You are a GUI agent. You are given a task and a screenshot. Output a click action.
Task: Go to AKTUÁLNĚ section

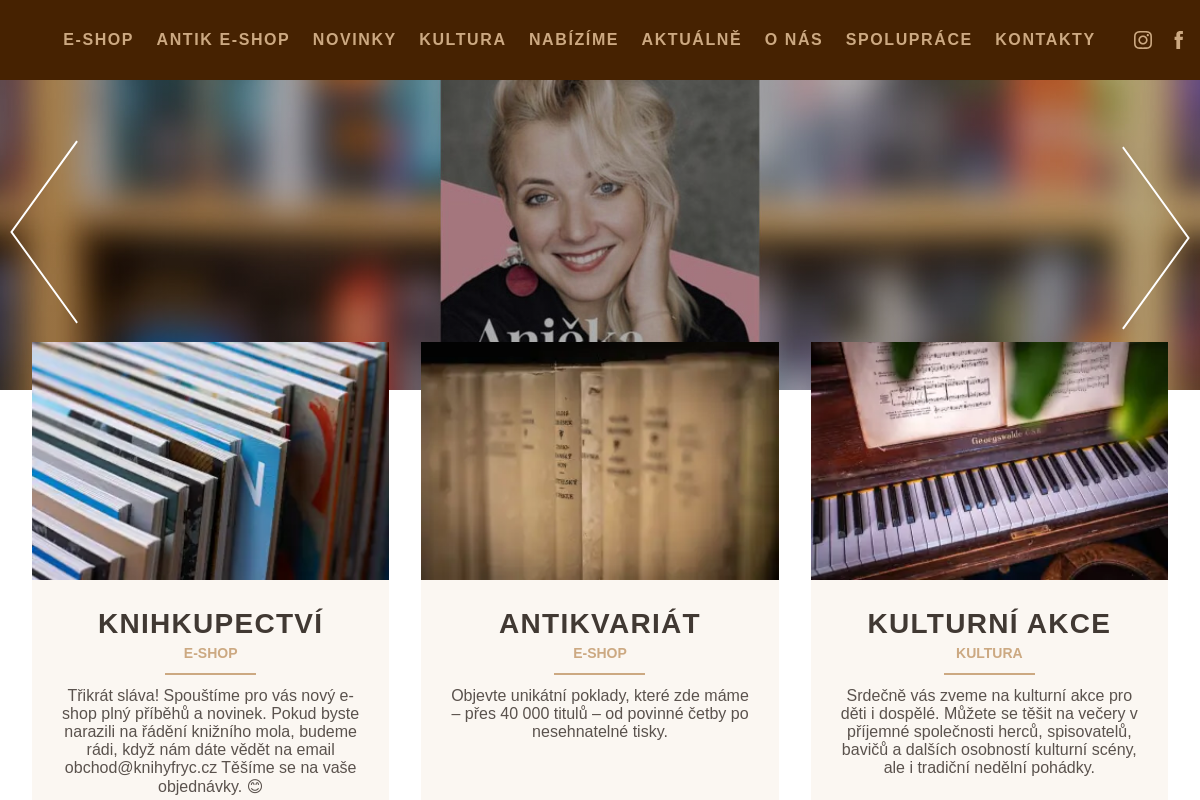click(691, 40)
